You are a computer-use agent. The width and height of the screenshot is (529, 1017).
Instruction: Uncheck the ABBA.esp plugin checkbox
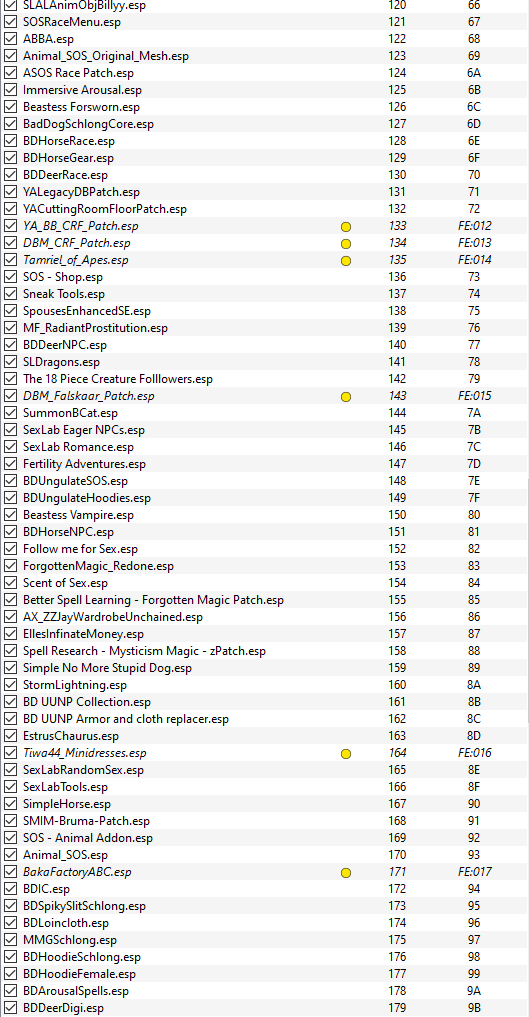coord(10,39)
